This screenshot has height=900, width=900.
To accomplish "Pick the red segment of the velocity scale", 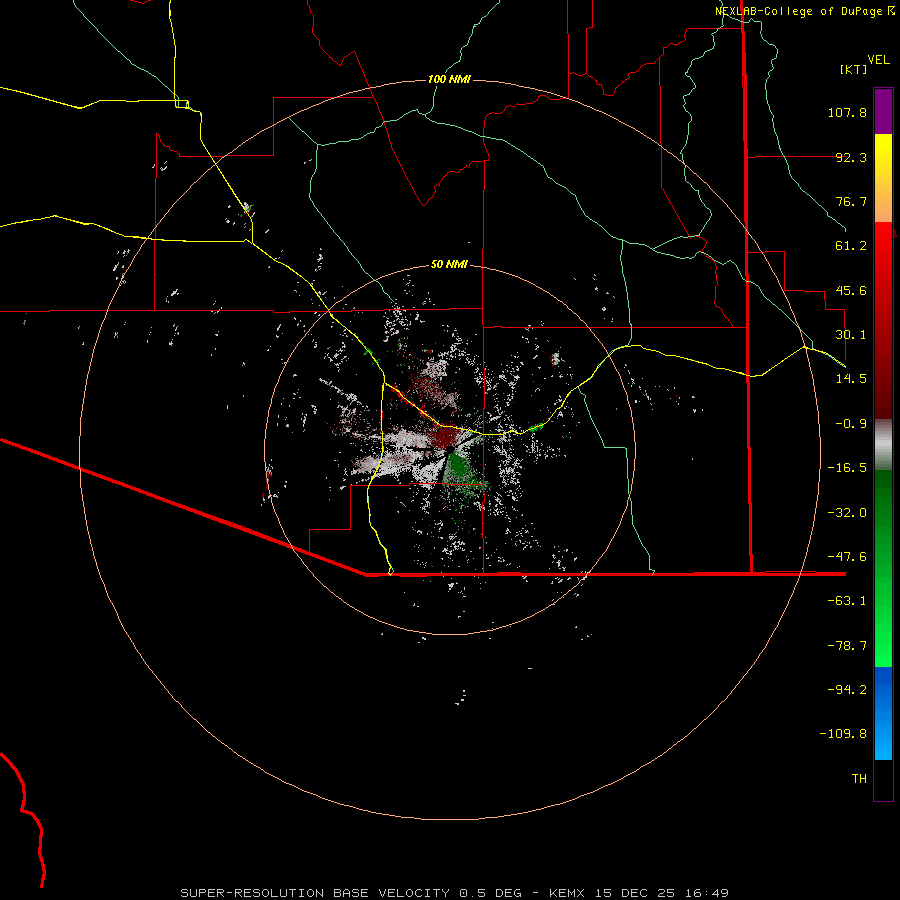I will coord(883,320).
